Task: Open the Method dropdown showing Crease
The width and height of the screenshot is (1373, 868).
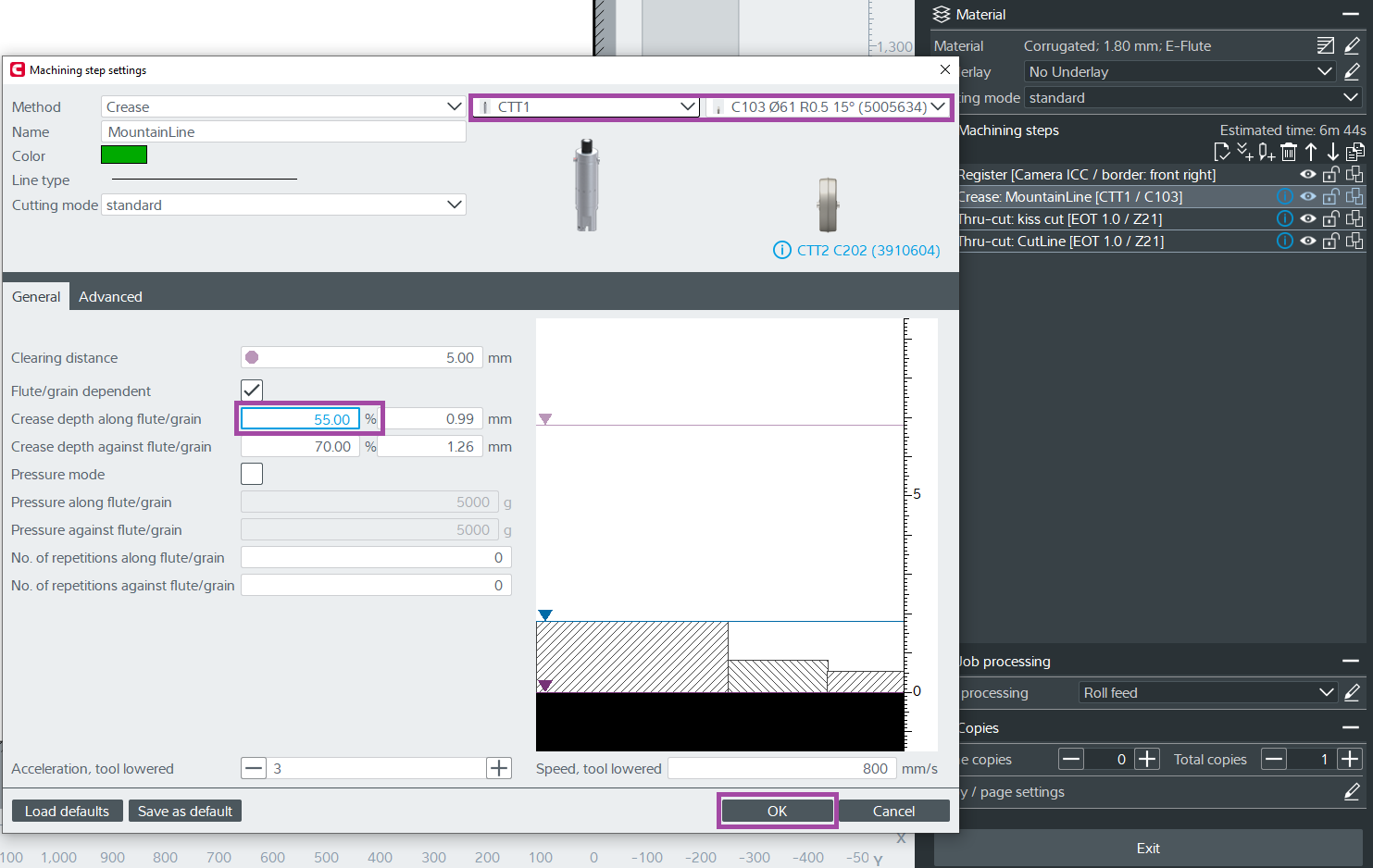Action: [283, 107]
